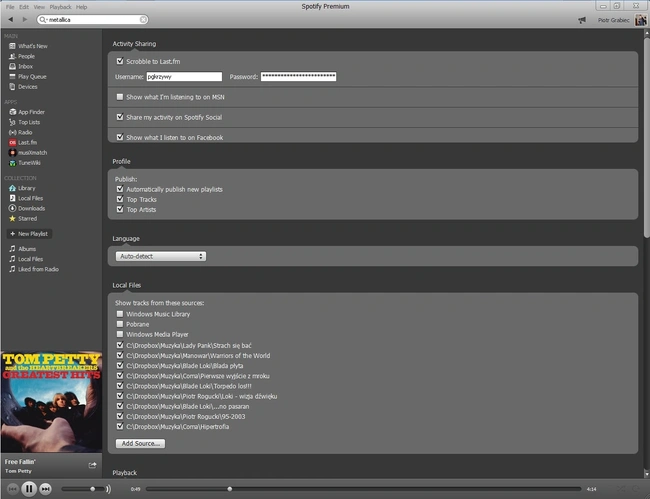Screen dimensions: 650x499
Task: Open the Tom Petty Greatest Hits cover
Action: [51, 402]
